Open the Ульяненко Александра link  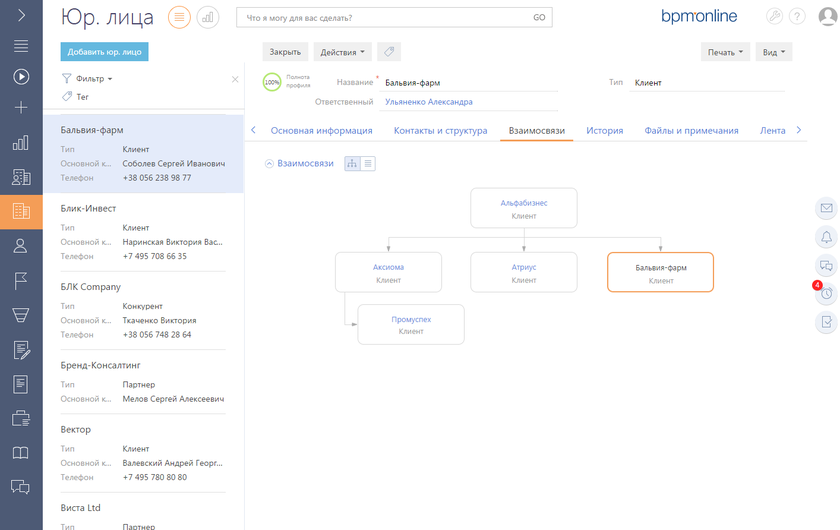(429, 102)
